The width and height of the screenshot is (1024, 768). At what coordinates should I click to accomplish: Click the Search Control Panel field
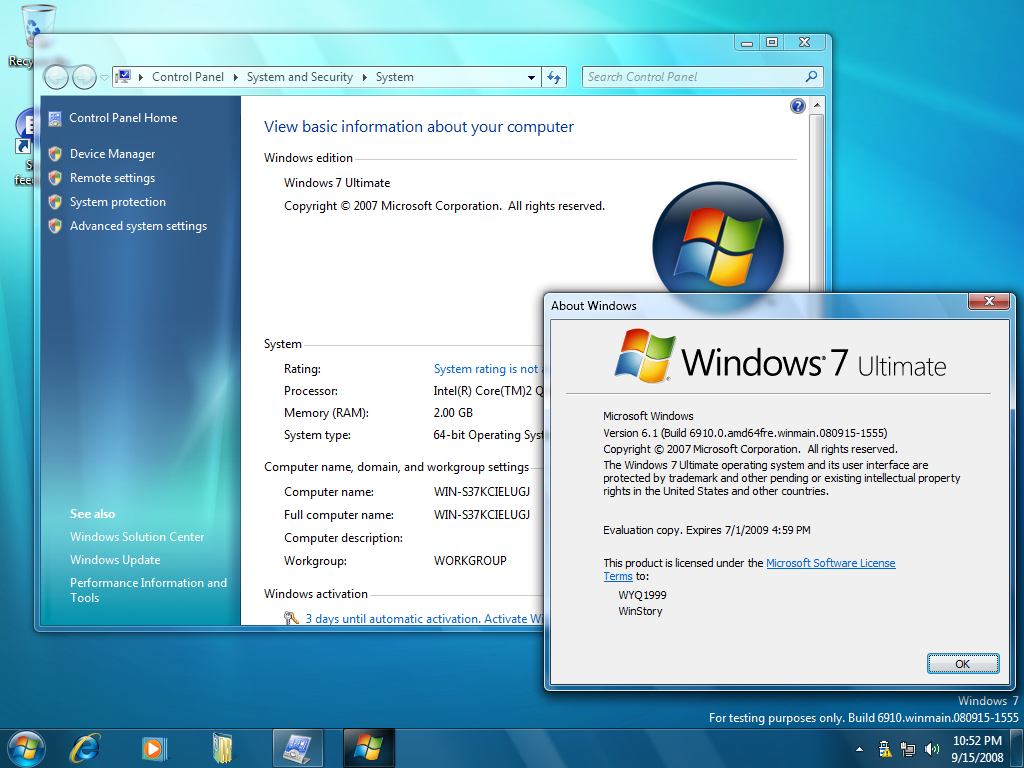coord(693,77)
